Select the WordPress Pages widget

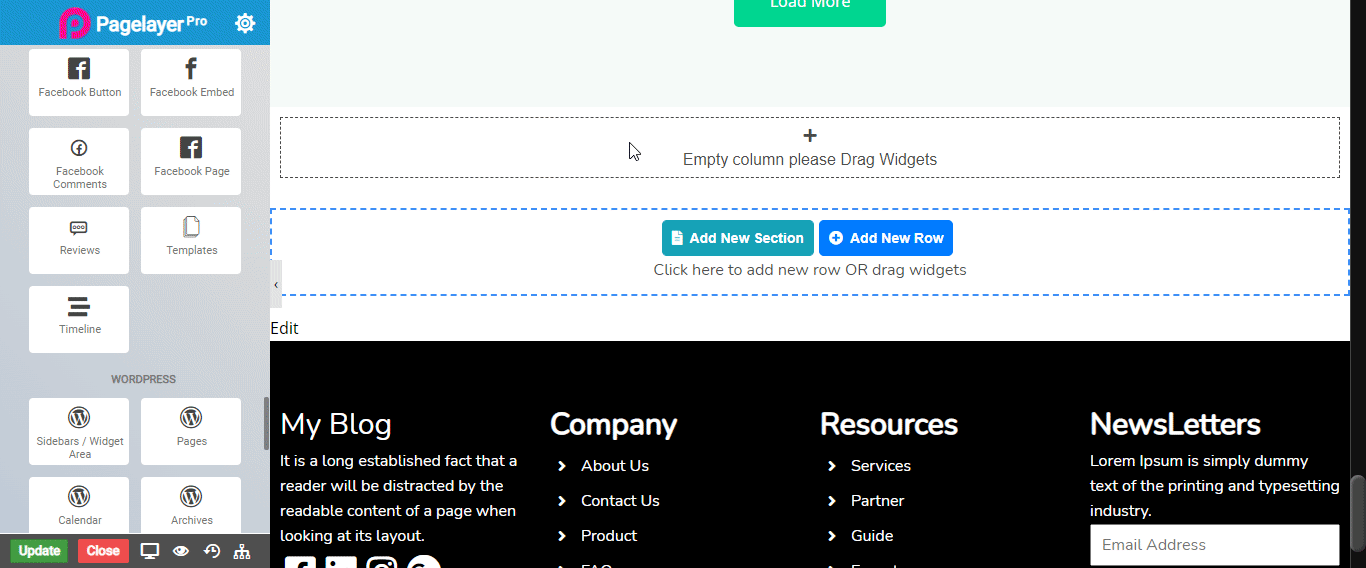191,430
